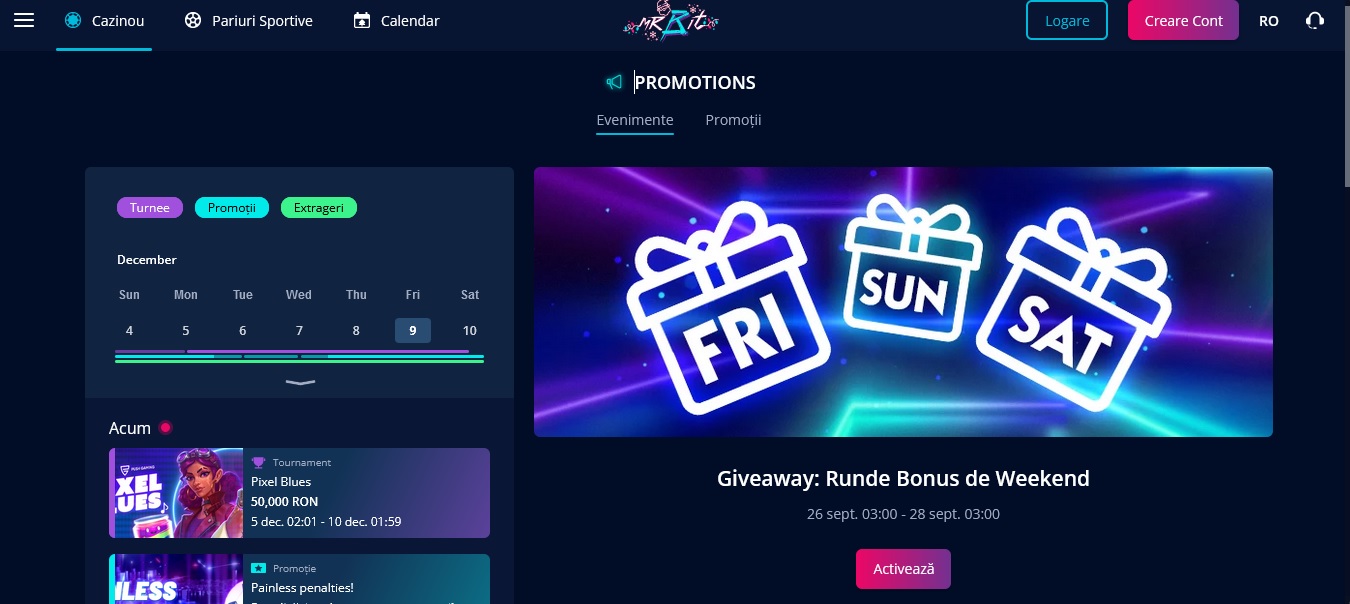The image size is (1350, 604).
Task: Open live support headset icon
Action: pos(1315,20)
